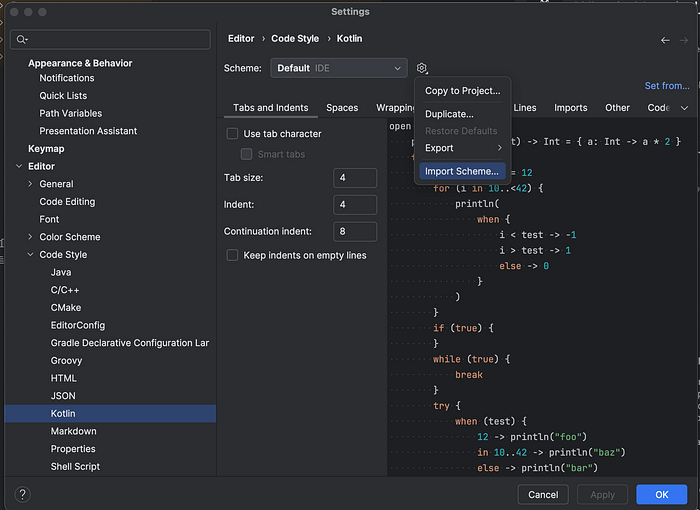Open Quick Lists settings
The image size is (700, 510).
coord(63,96)
